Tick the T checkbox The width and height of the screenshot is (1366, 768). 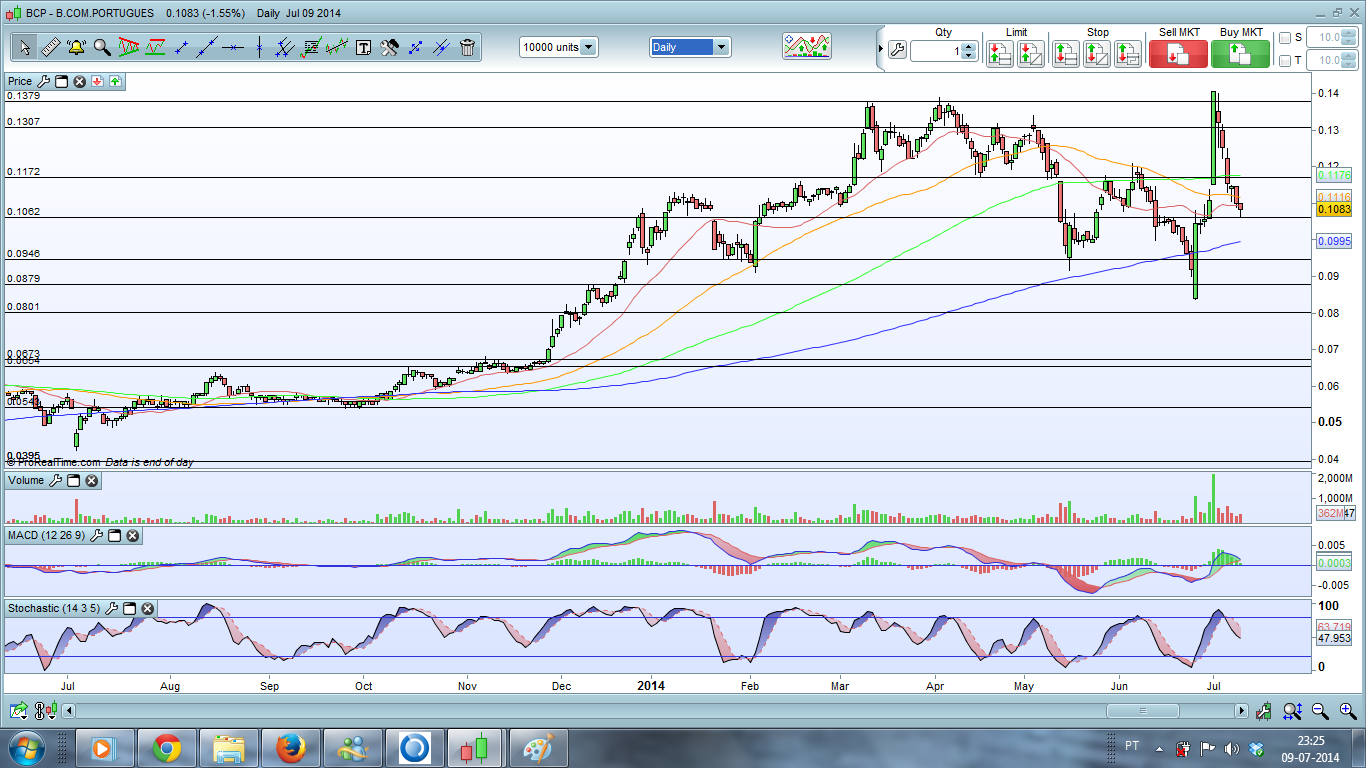tap(1285, 61)
